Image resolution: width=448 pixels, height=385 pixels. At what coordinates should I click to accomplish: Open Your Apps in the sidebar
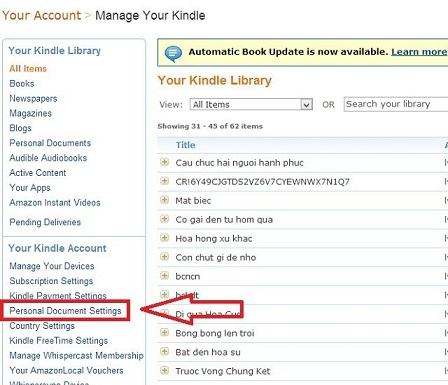tap(30, 188)
